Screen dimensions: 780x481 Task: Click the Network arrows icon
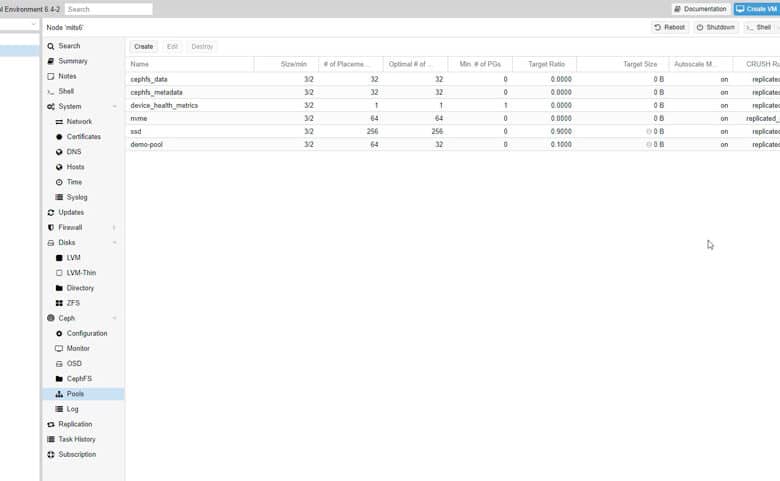59,121
